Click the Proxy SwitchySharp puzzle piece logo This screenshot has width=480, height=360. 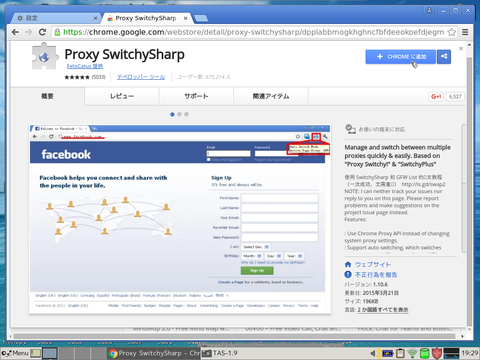click(44, 56)
